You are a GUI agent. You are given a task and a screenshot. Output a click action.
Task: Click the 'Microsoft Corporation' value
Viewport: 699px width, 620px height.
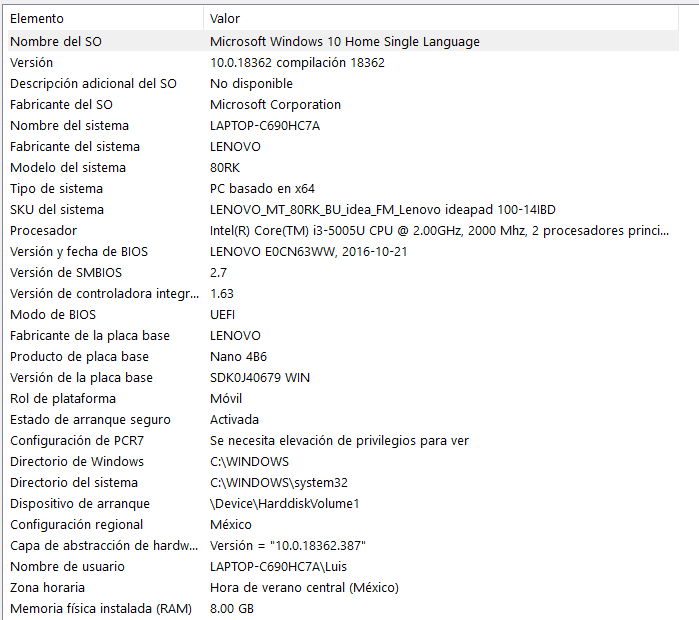(x=275, y=104)
